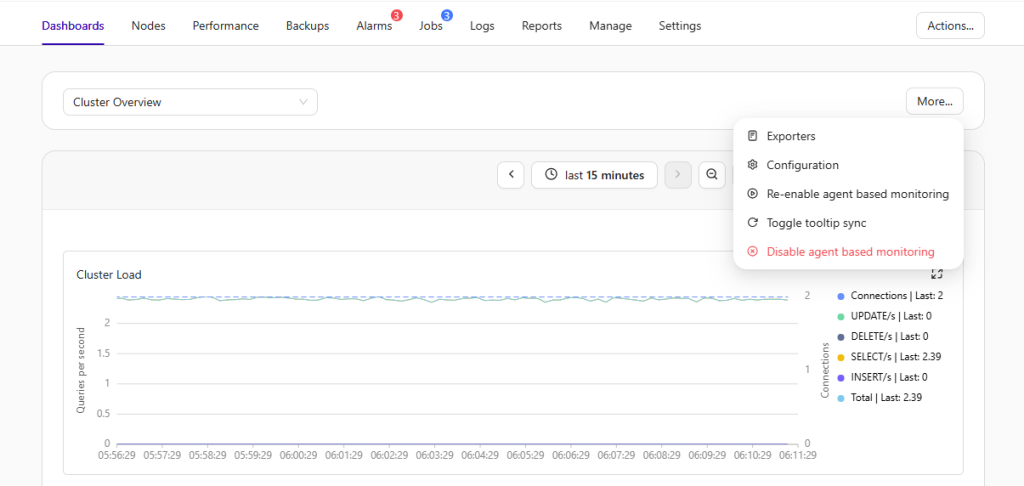Click the Exporters document icon

(x=753, y=136)
